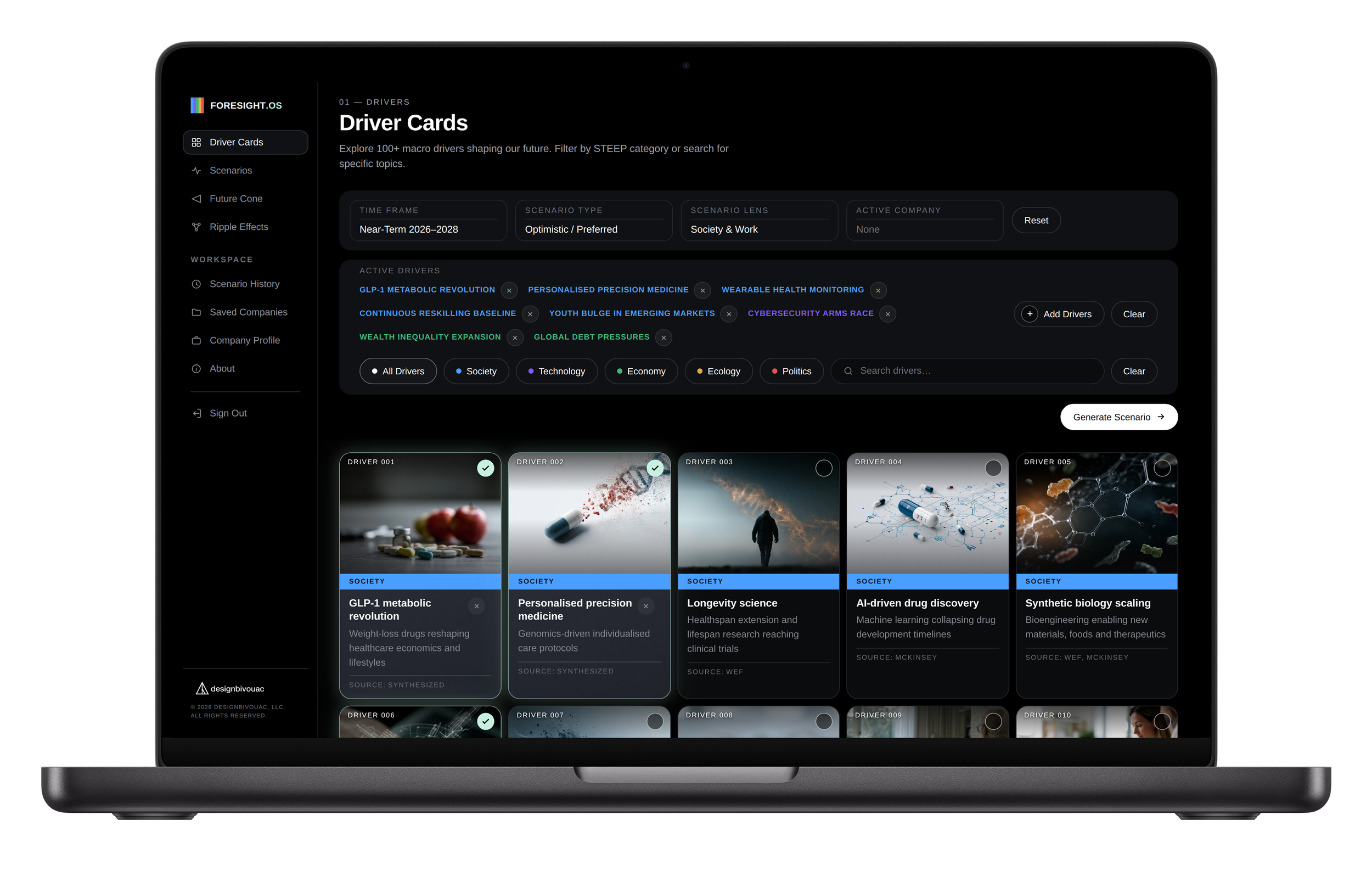Open Scenarios from the sidebar
This screenshot has width=1372, height=877.
[x=245, y=170]
